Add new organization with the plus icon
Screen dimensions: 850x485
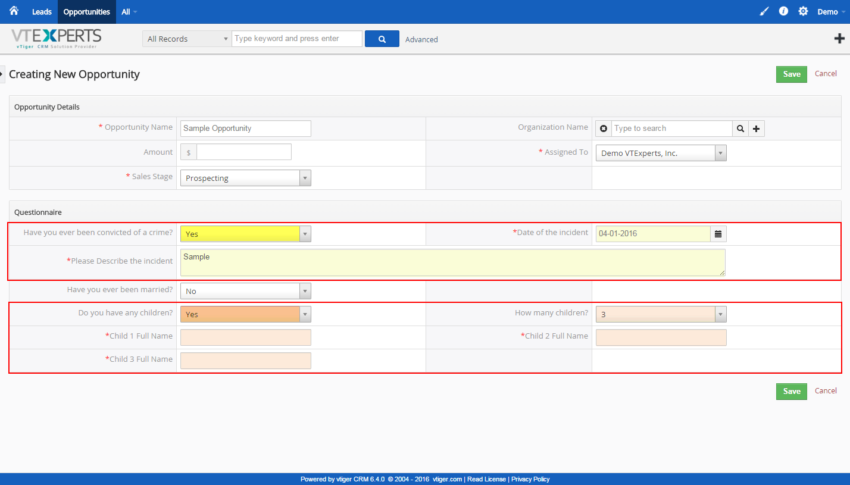tap(756, 128)
